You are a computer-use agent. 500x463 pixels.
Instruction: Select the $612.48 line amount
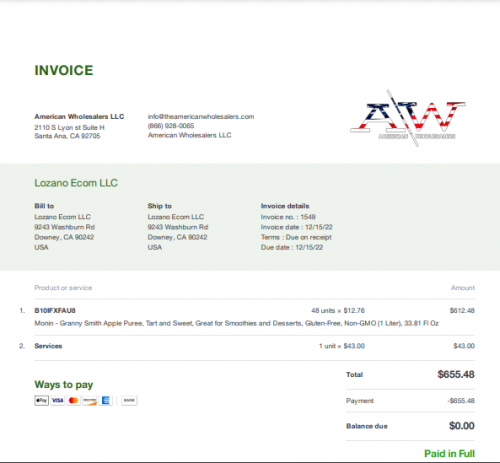[462, 311]
